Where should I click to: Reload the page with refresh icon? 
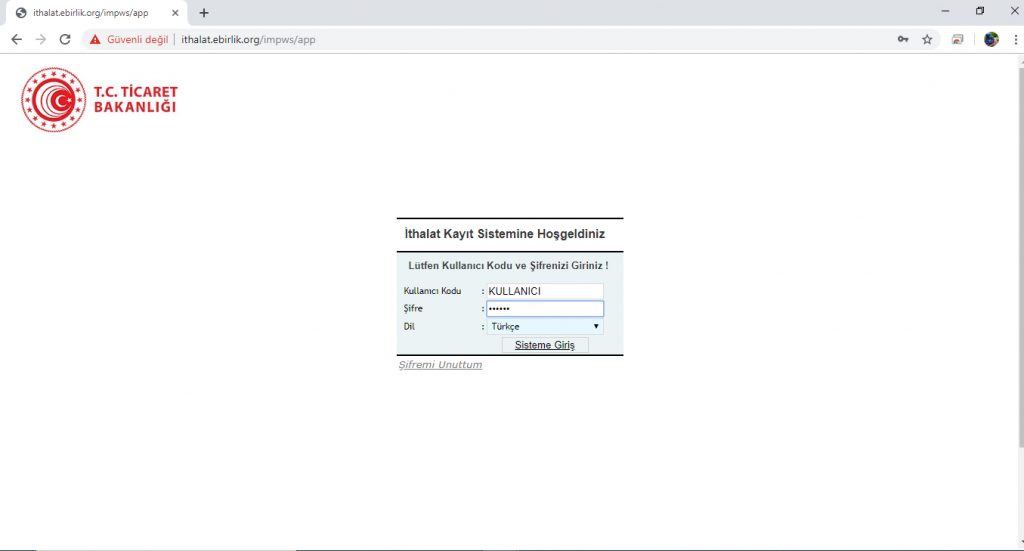(65, 40)
